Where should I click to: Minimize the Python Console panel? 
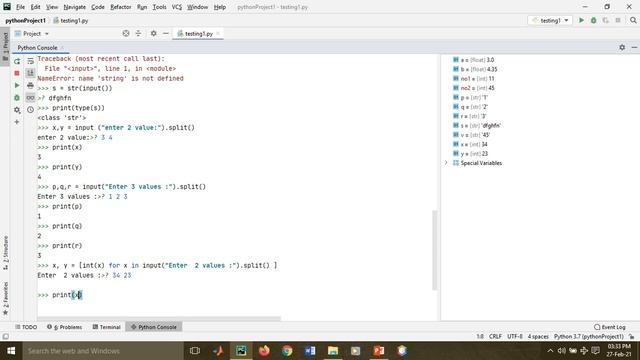634,47
